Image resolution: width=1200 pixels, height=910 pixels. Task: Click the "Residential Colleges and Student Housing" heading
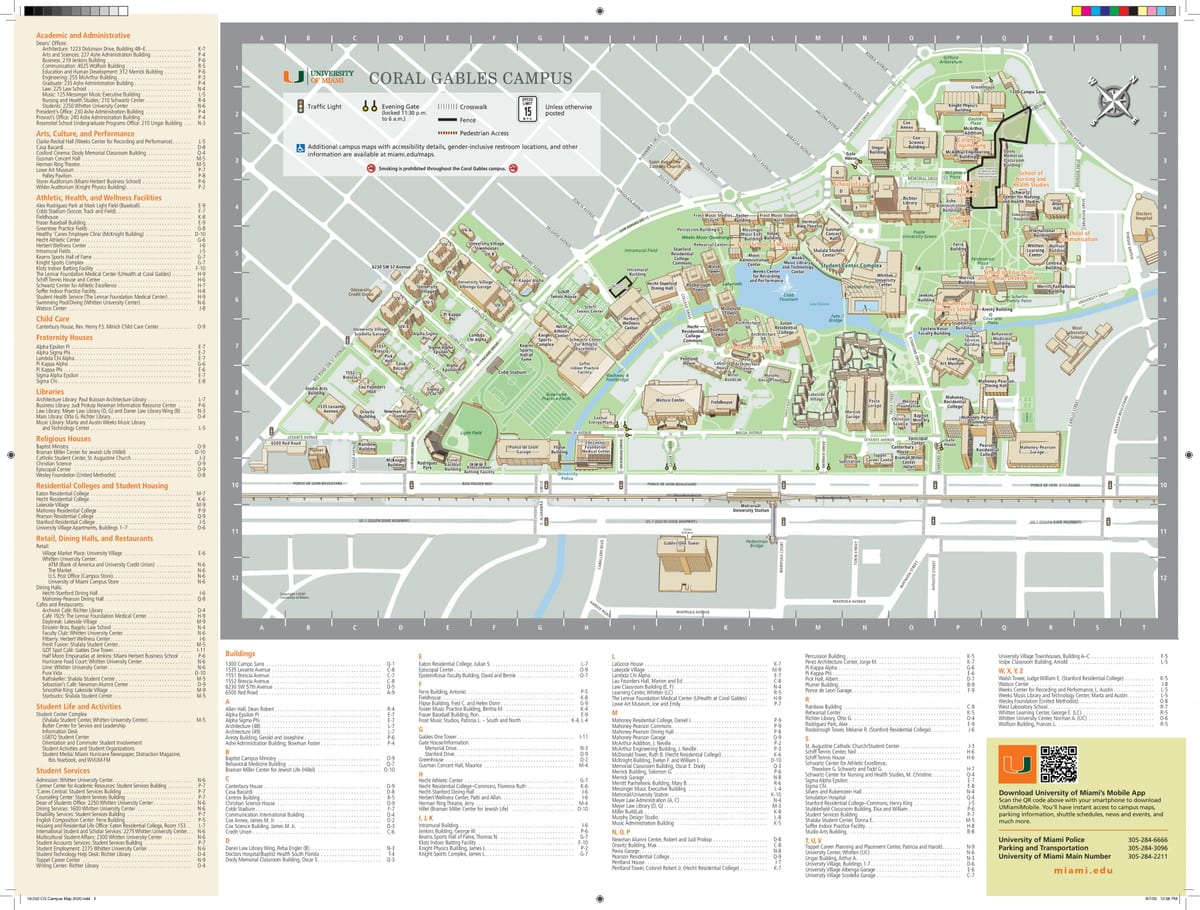102,485
